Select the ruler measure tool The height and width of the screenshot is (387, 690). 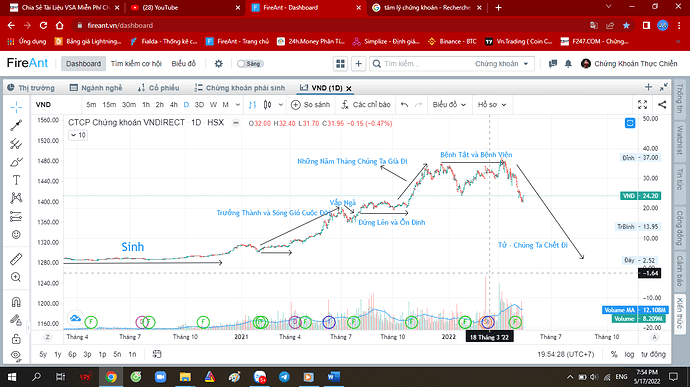click(x=16, y=259)
